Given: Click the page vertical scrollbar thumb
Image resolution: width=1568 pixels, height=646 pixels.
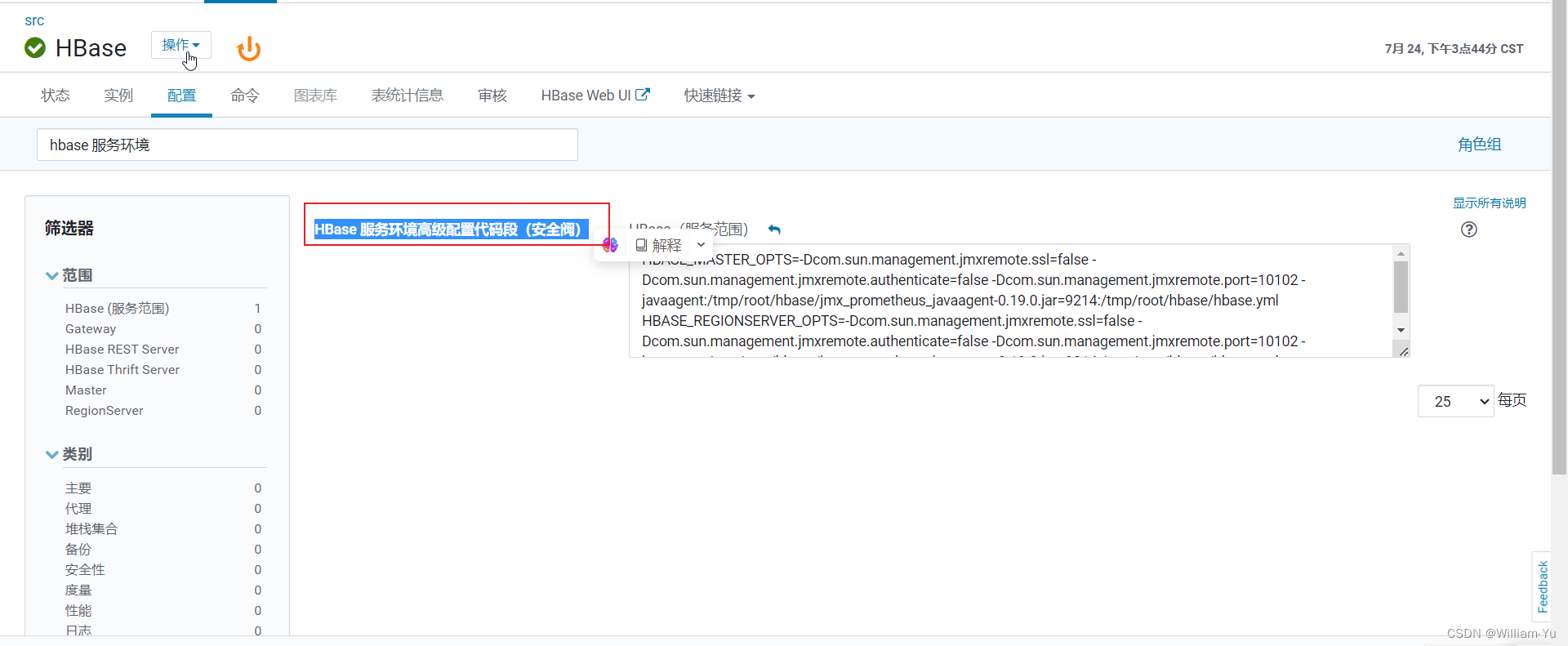Looking at the screenshot, I should (x=1559, y=237).
